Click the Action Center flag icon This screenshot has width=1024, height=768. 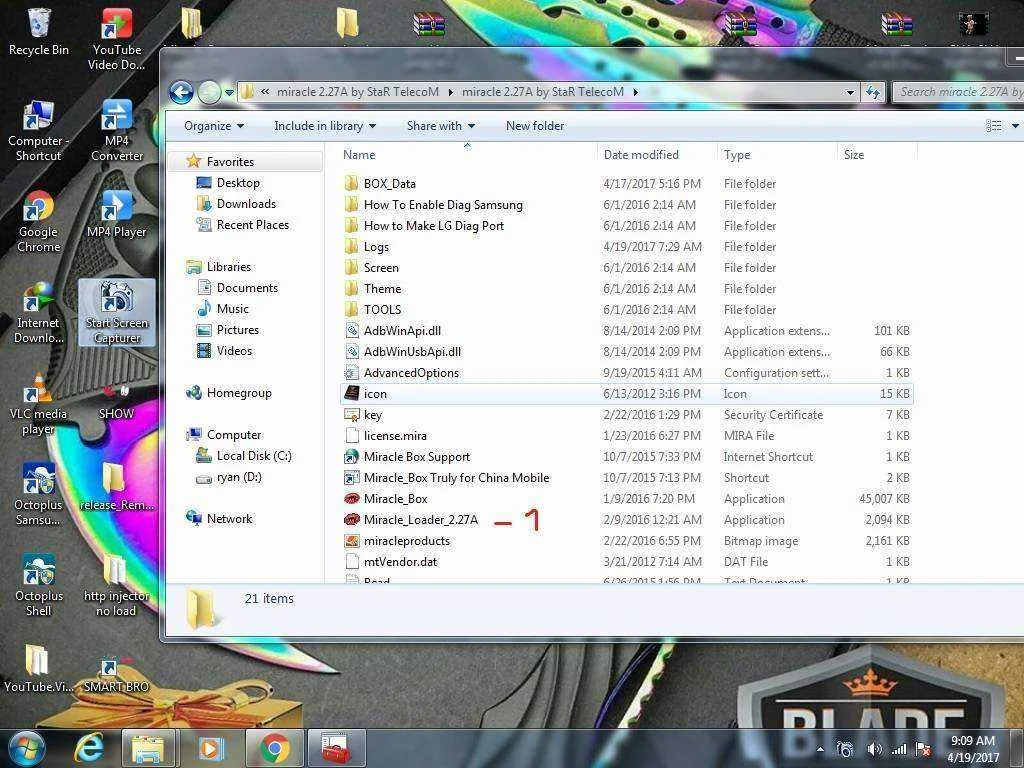point(923,749)
